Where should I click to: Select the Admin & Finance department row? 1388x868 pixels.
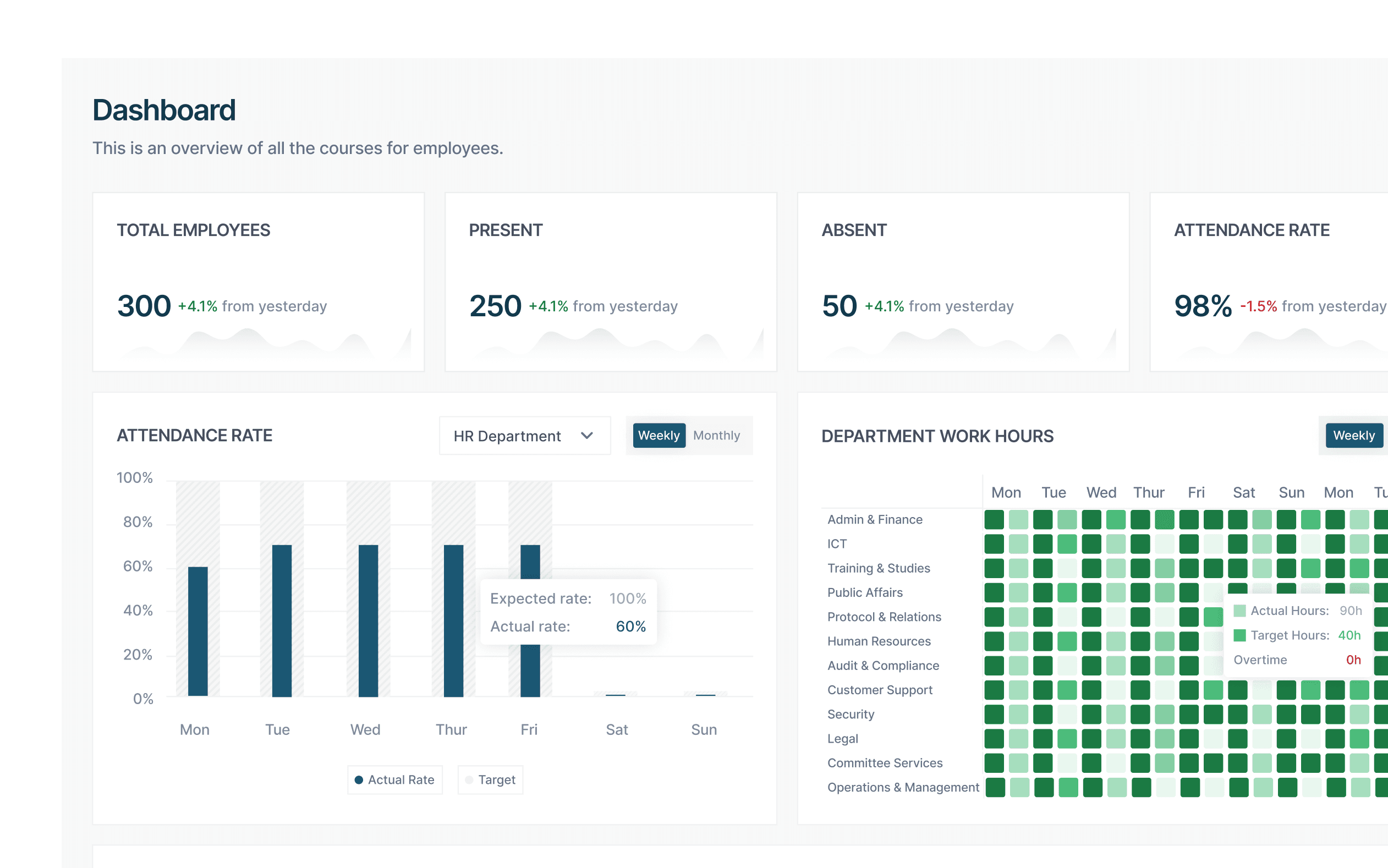coord(874,520)
